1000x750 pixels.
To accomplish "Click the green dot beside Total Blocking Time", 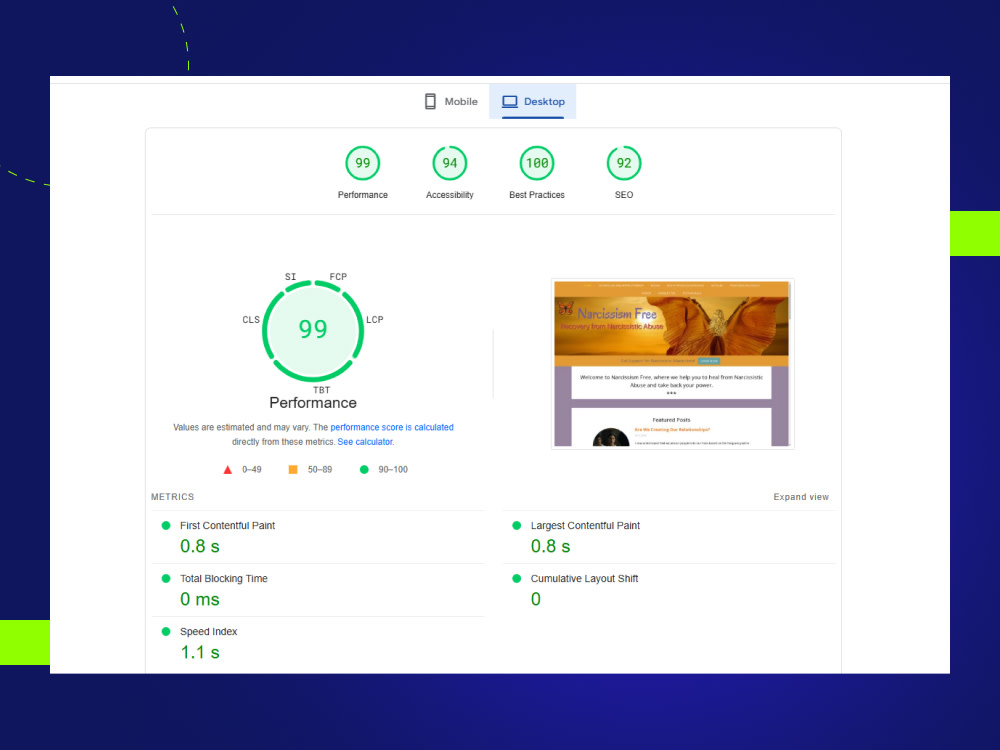I will point(166,578).
